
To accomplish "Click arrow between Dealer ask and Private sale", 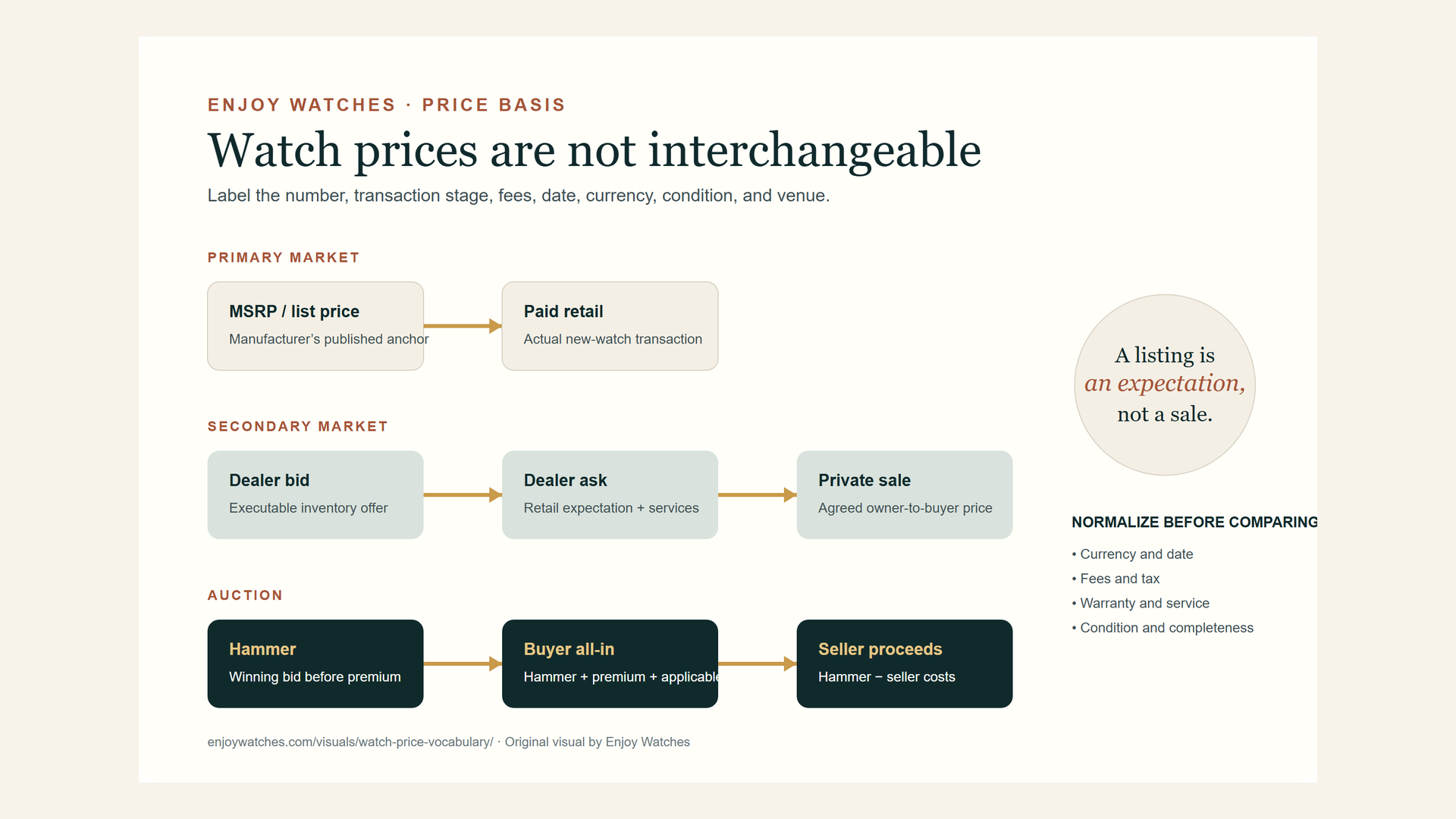I will coord(758,495).
